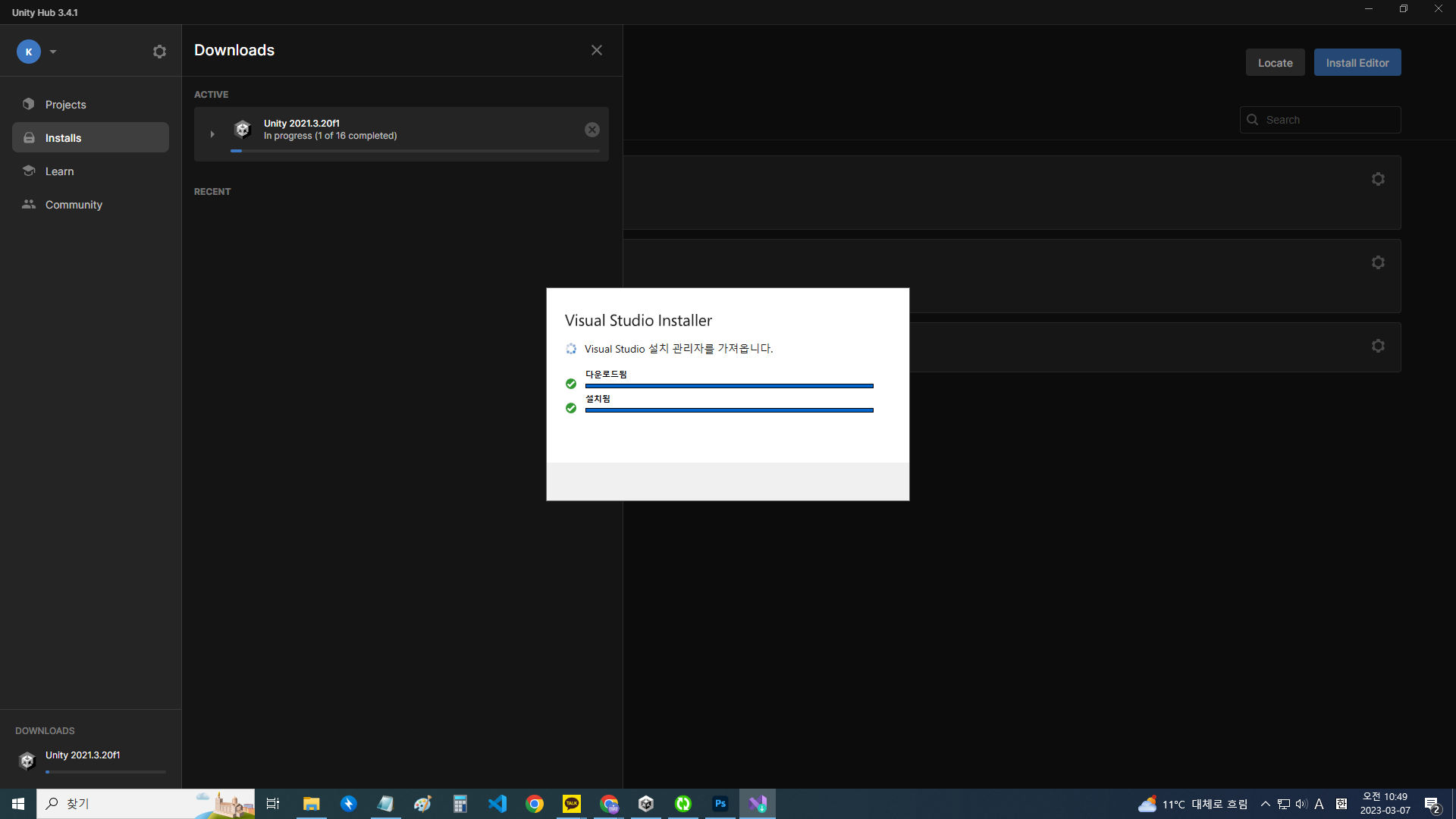This screenshot has height=819, width=1456.
Task: Click the taskbar search box
Action: point(146,804)
